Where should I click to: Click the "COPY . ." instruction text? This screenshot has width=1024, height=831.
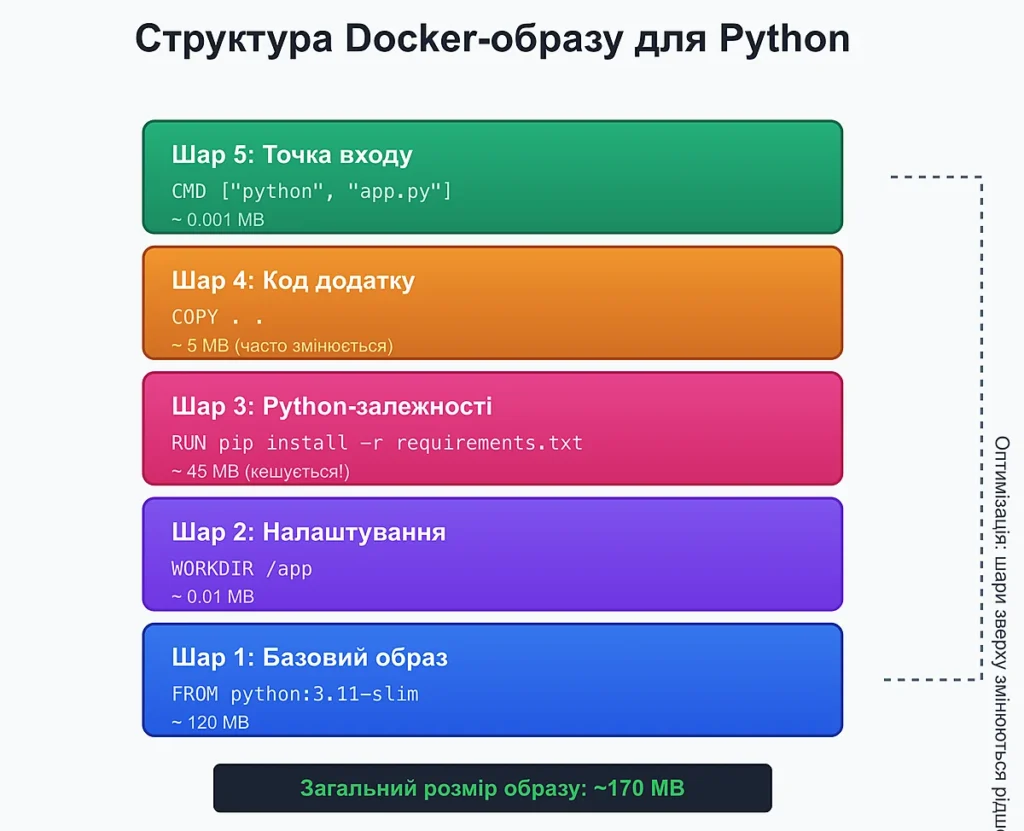(x=217, y=317)
